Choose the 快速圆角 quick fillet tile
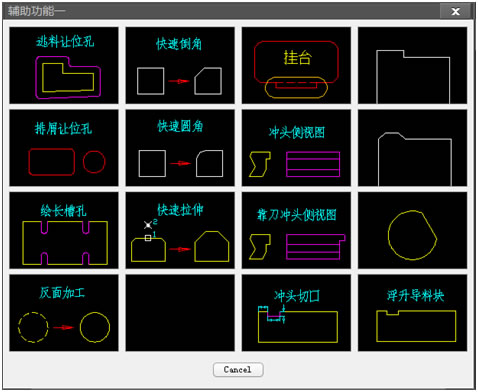The image size is (478, 392). (x=180, y=148)
